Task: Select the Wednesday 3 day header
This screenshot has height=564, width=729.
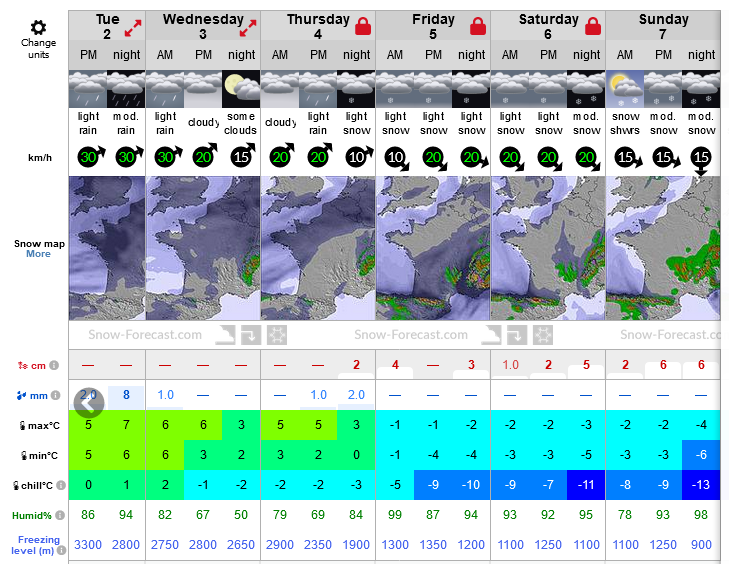Action: pyautogui.click(x=203, y=27)
